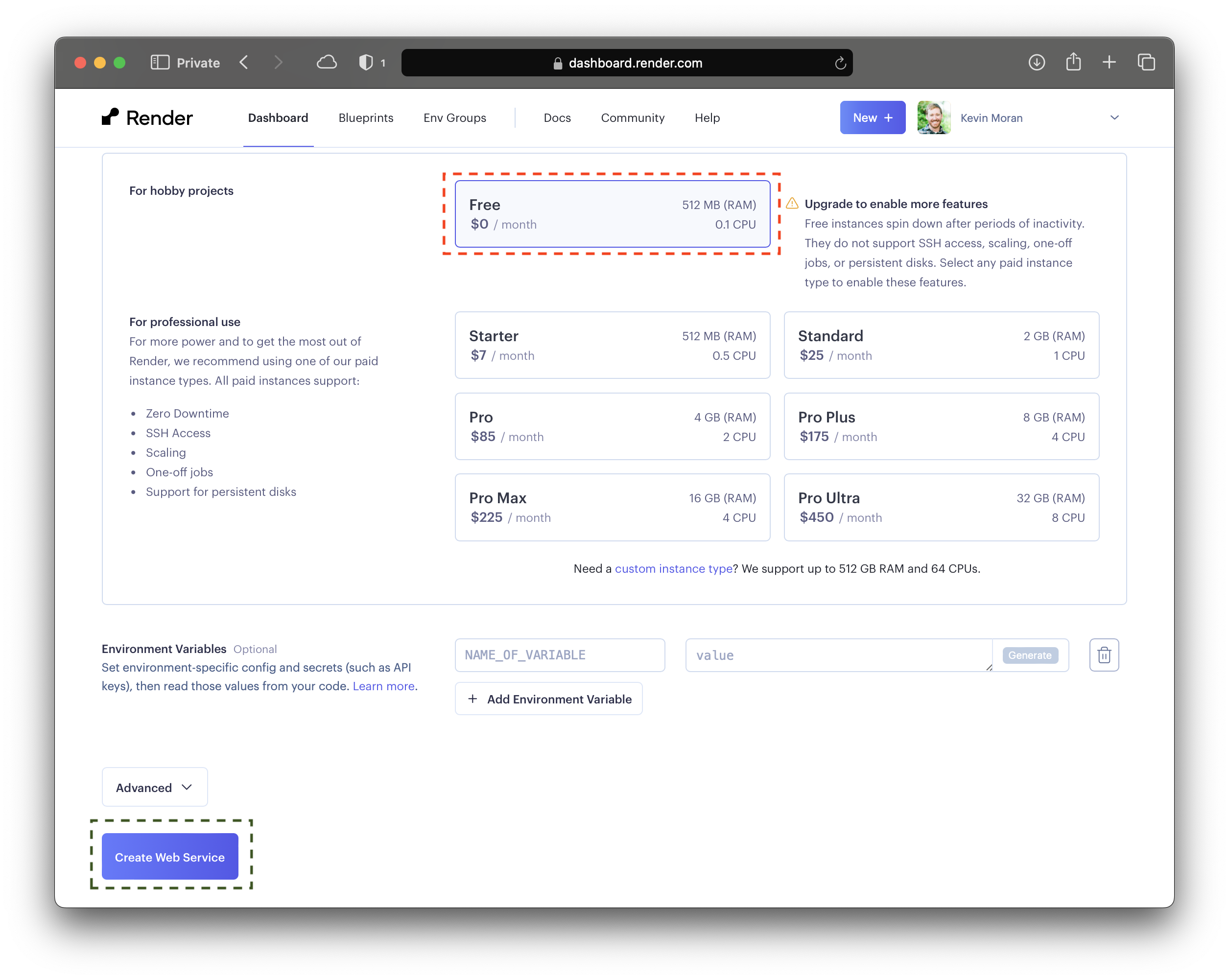The image size is (1229, 980).
Task: Click the share/export icon in Safari toolbar
Action: click(x=1072, y=63)
